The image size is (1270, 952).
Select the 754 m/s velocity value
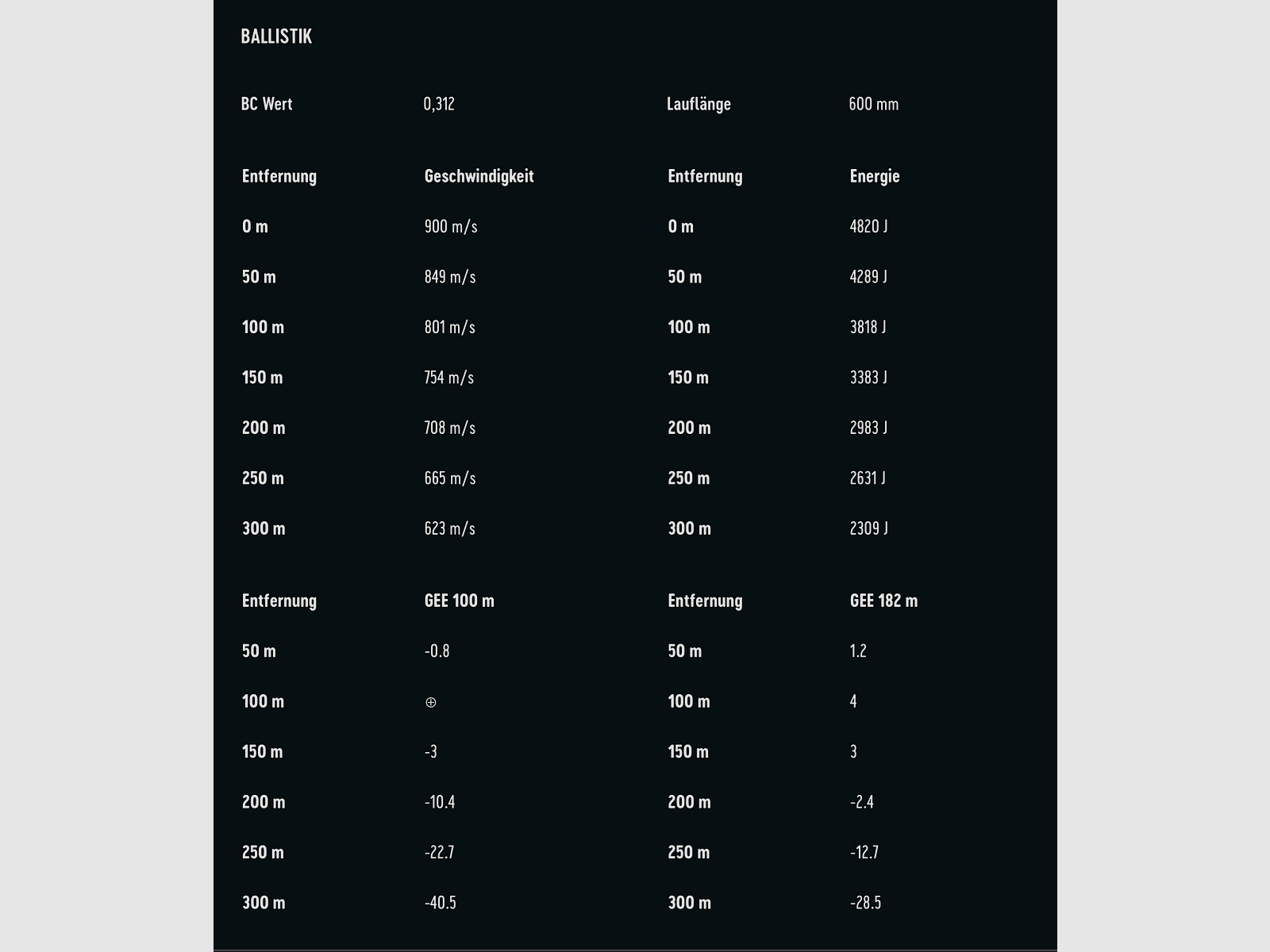pyautogui.click(x=448, y=378)
